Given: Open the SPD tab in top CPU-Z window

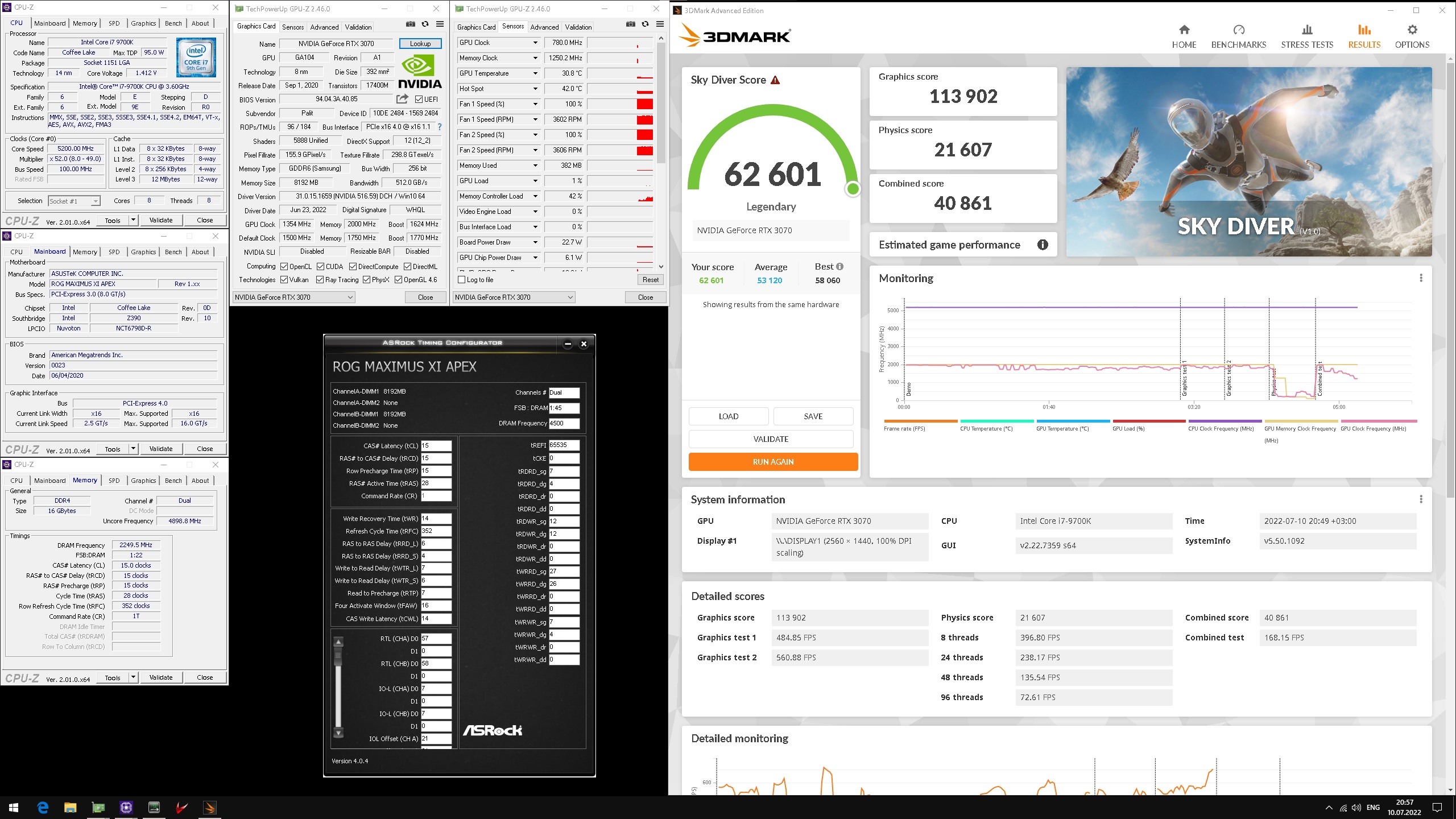Looking at the screenshot, I should click(114, 23).
